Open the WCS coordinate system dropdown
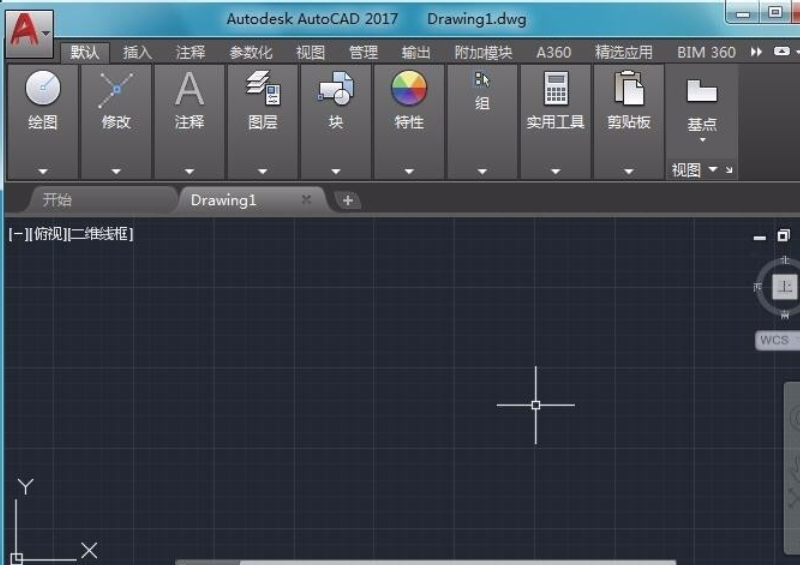Image resolution: width=800 pixels, height=565 pixels. point(778,340)
